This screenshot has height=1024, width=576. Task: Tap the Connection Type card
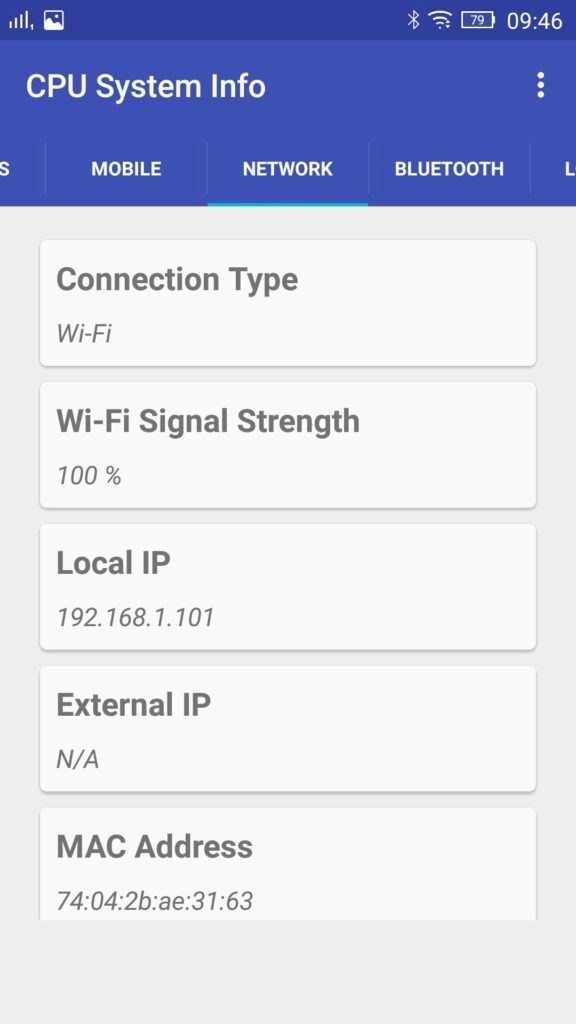point(288,303)
